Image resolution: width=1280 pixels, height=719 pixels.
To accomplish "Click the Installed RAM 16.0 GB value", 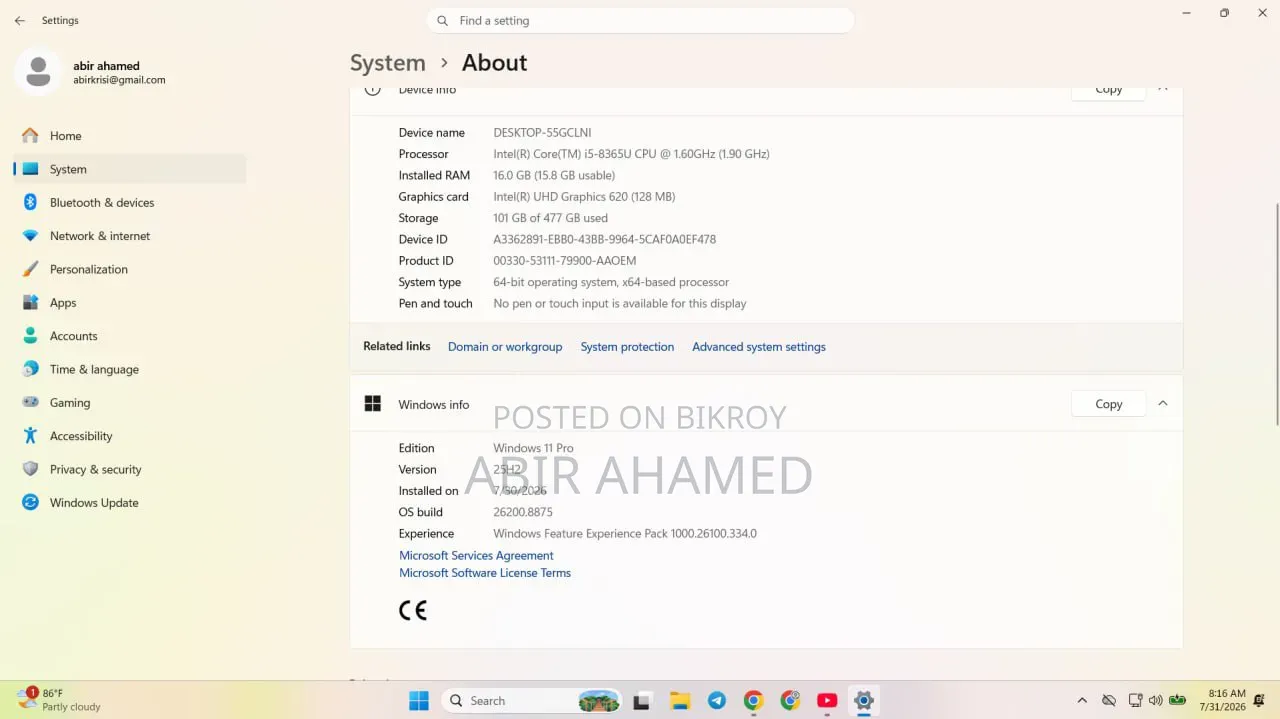I will pyautogui.click(x=554, y=176).
